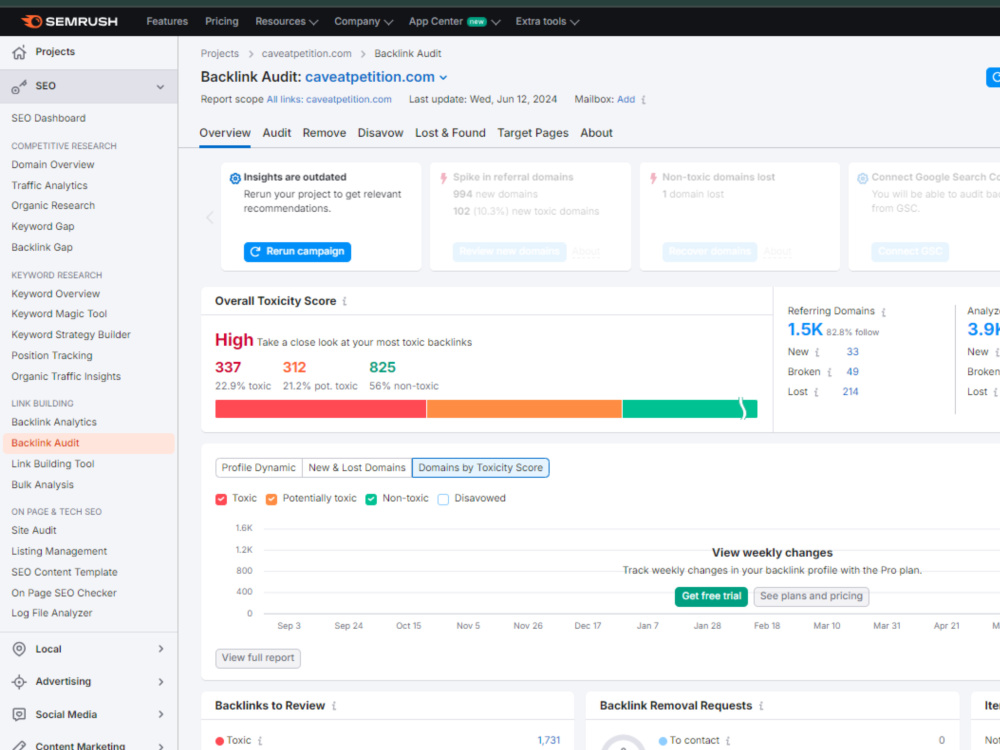Collapse the SEO sidebar section
Screen dimensions: 1000x750
(x=160, y=87)
